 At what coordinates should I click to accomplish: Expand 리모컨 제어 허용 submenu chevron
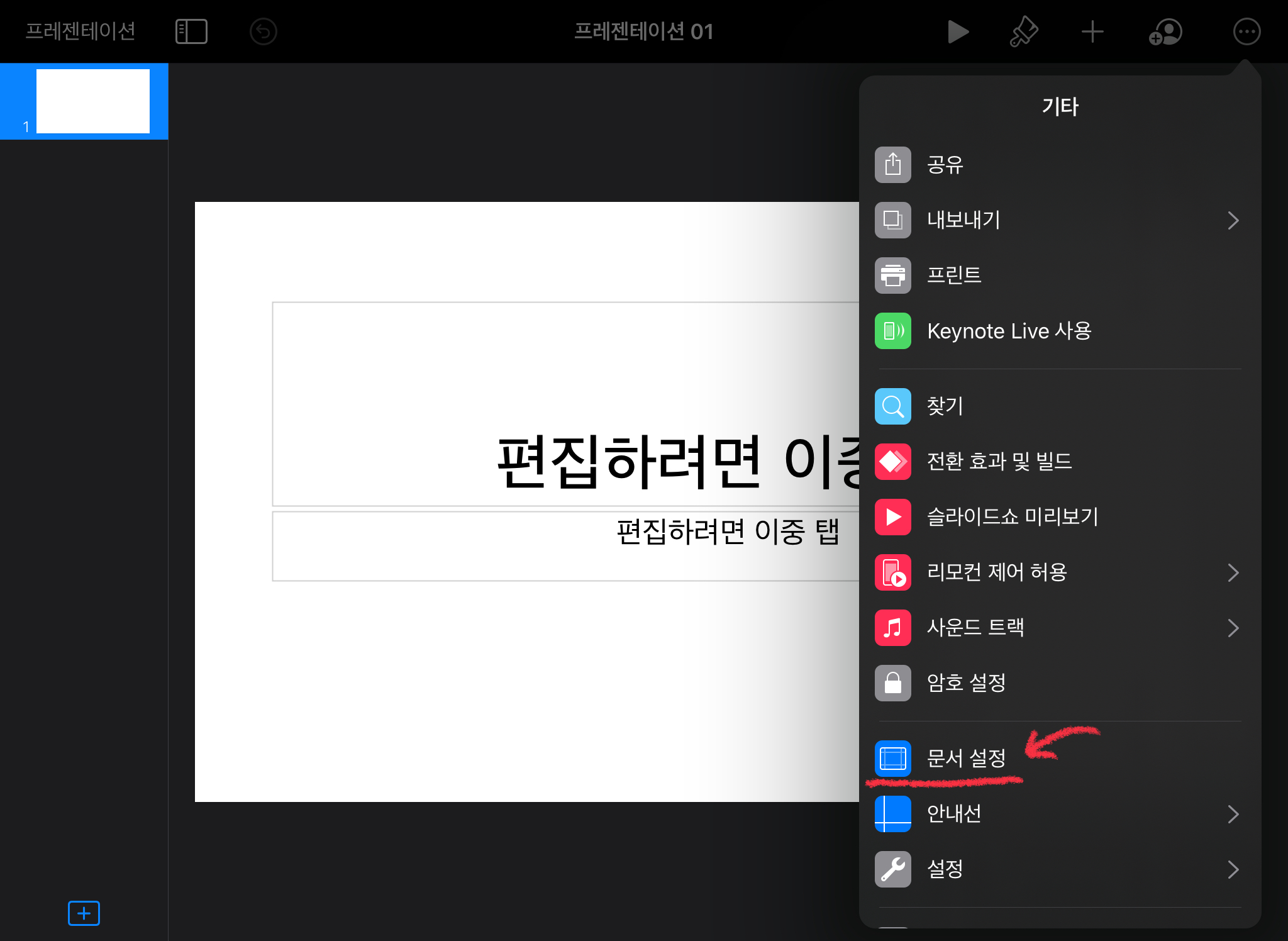tap(1233, 572)
